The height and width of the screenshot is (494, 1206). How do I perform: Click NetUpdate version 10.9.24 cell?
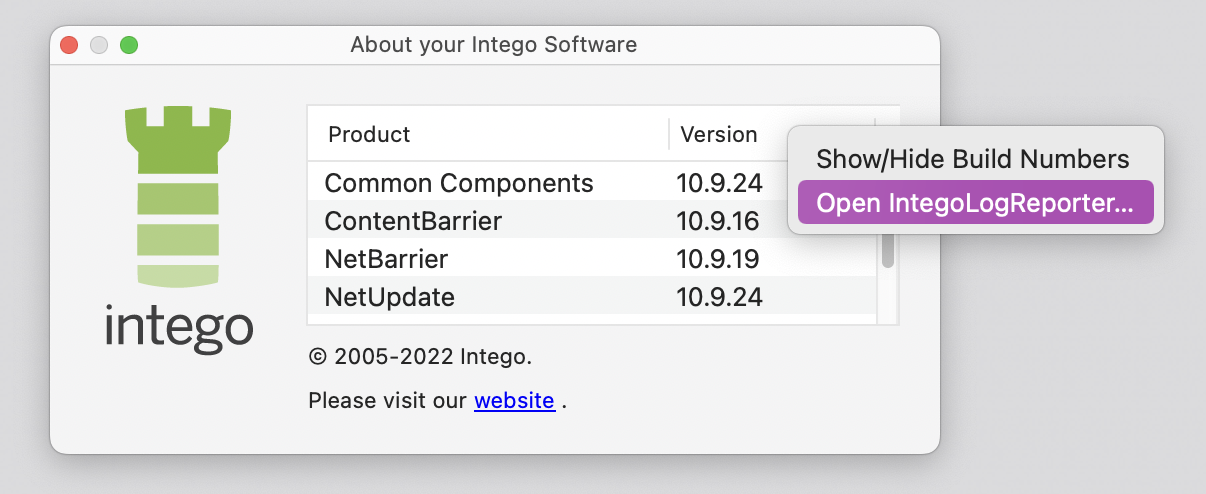[719, 296]
